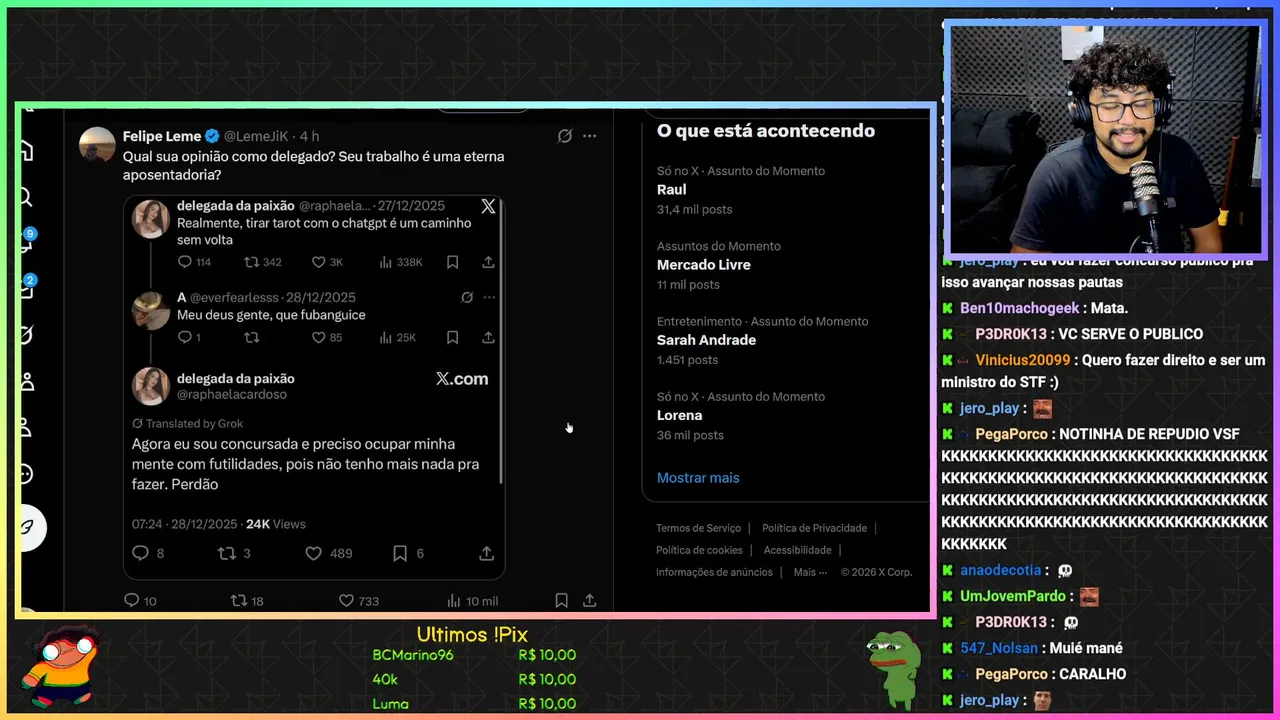
Task: Expand the 'Mais ···' footer menu
Action: (810, 572)
